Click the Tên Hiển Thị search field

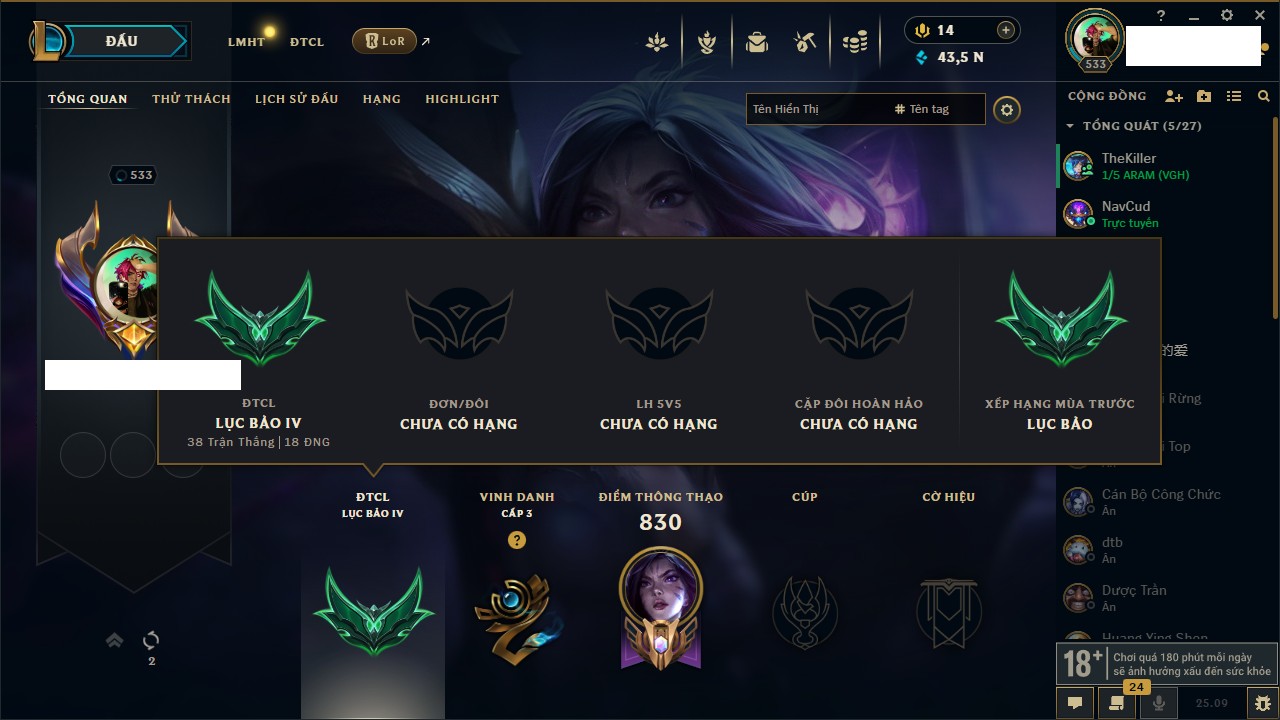tap(815, 109)
